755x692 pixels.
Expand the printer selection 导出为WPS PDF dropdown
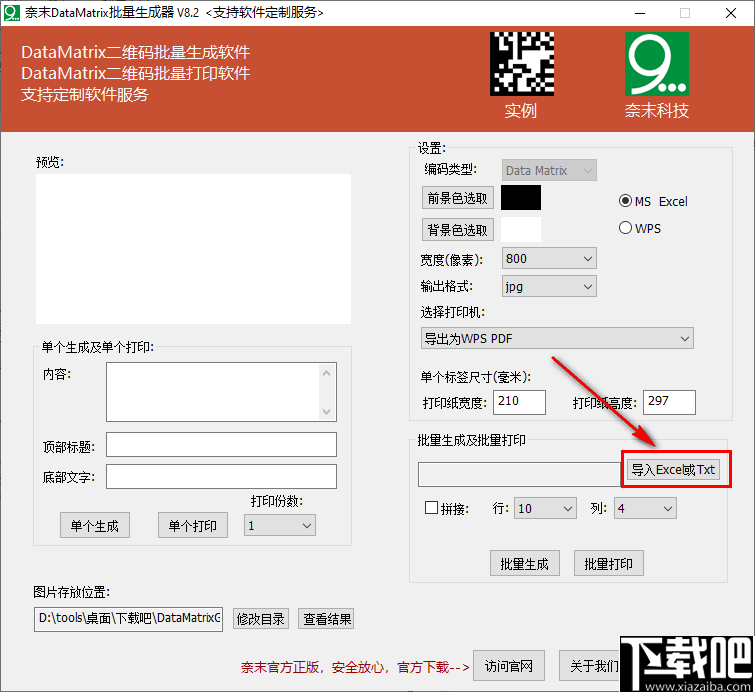coord(557,339)
